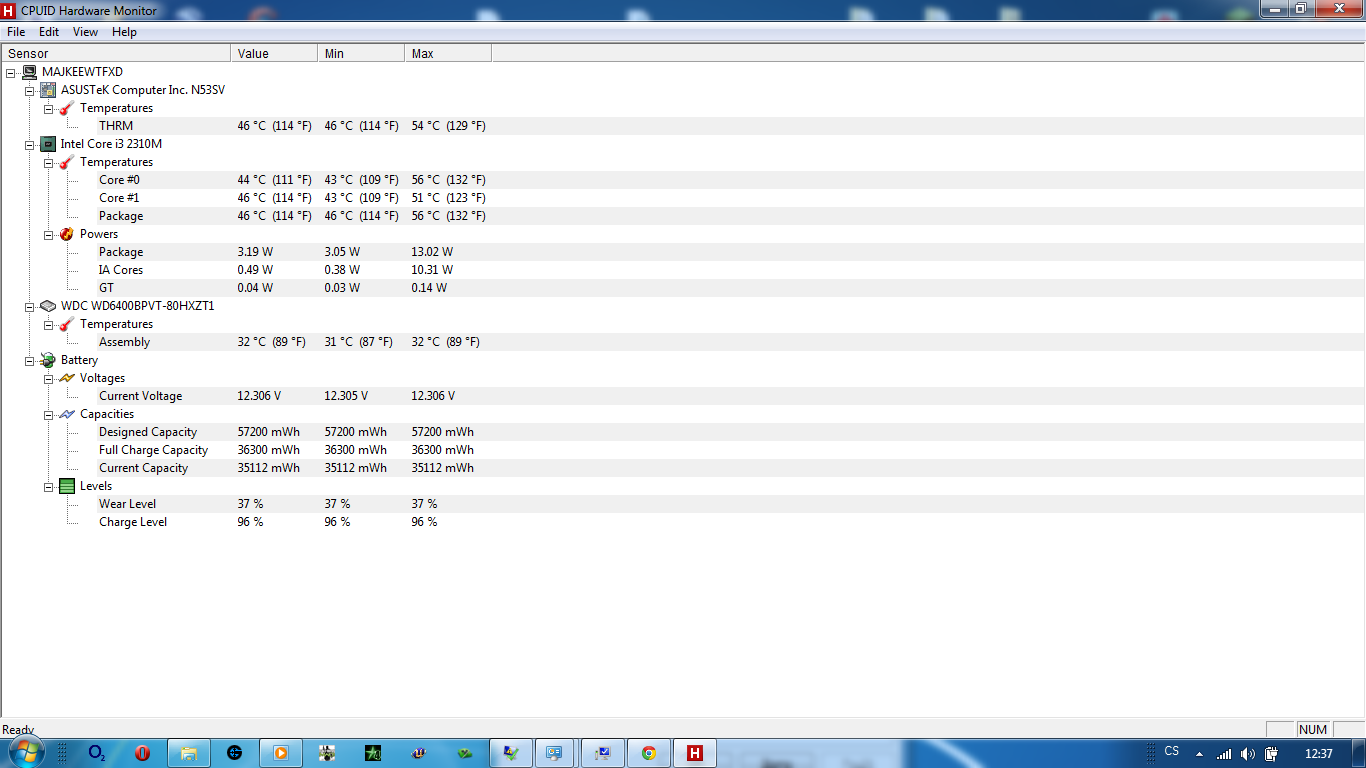1366x768 pixels.
Task: Click the Min column header
Action: (x=361, y=53)
